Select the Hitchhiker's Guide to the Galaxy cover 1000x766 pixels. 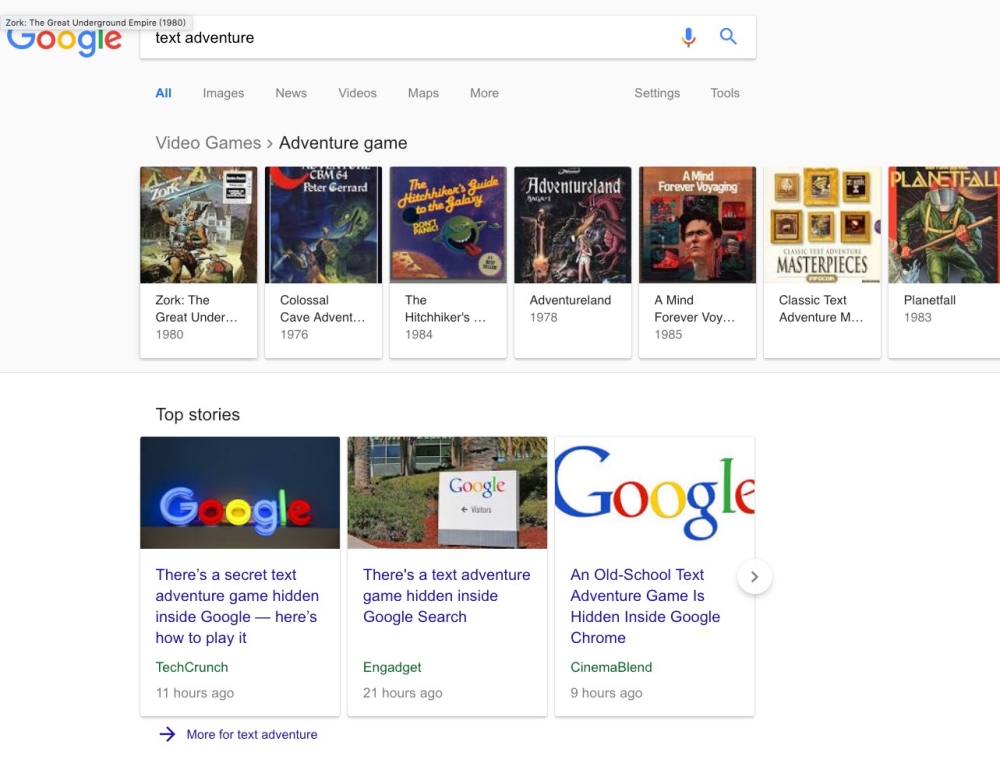[x=448, y=225]
